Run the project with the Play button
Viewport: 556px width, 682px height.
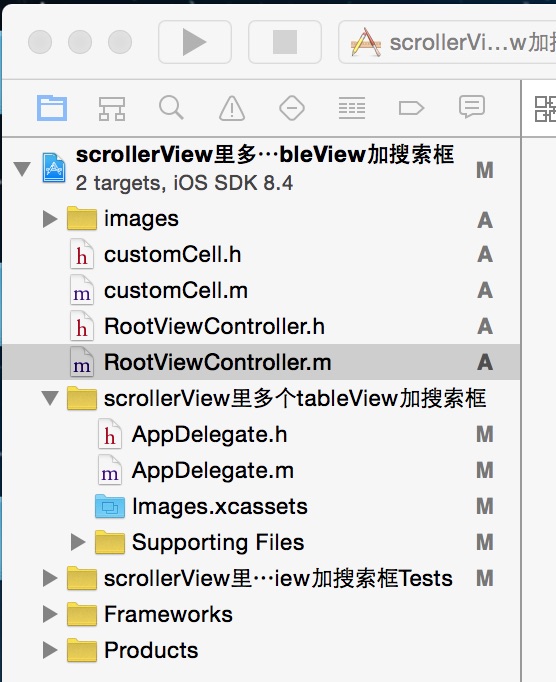pos(194,42)
